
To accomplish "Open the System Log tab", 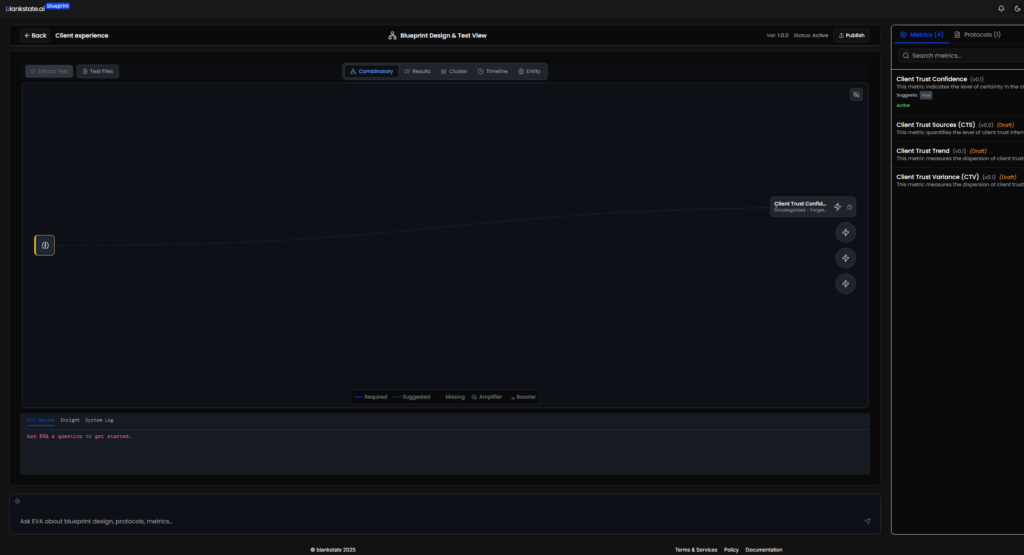I will coord(99,420).
